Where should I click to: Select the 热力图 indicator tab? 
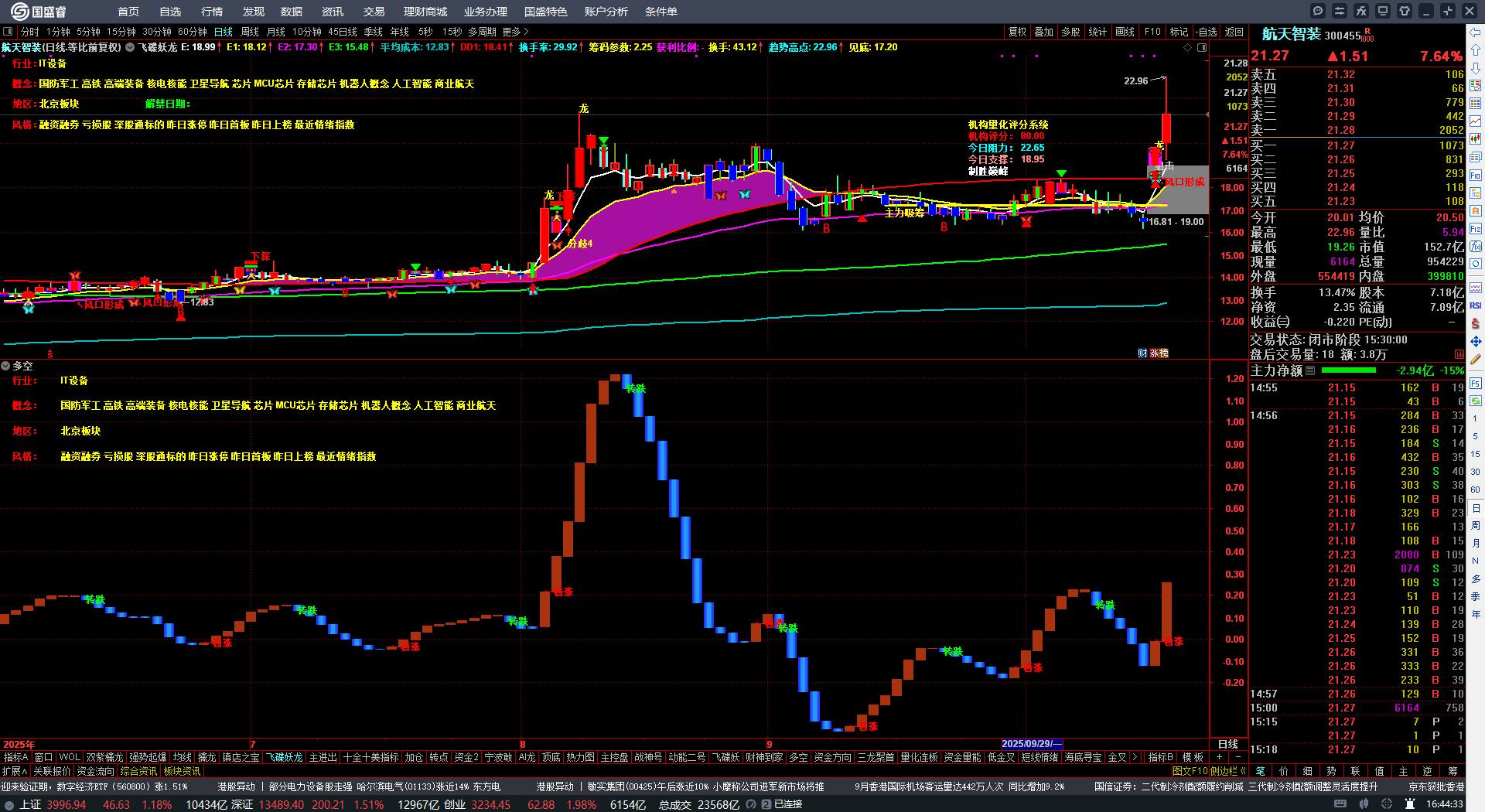pyautogui.click(x=580, y=757)
